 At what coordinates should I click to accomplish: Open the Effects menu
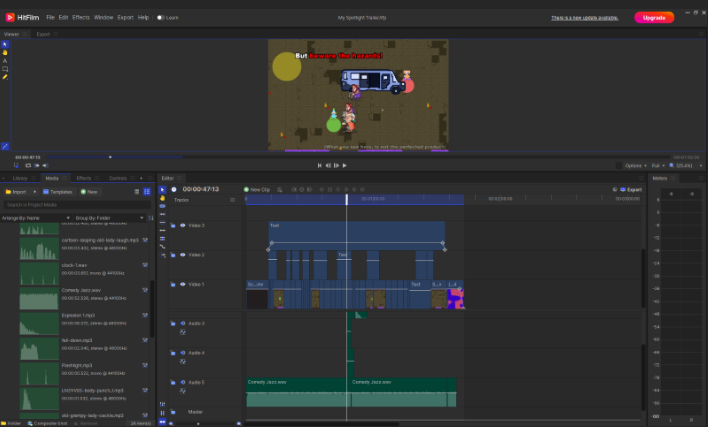tap(81, 18)
